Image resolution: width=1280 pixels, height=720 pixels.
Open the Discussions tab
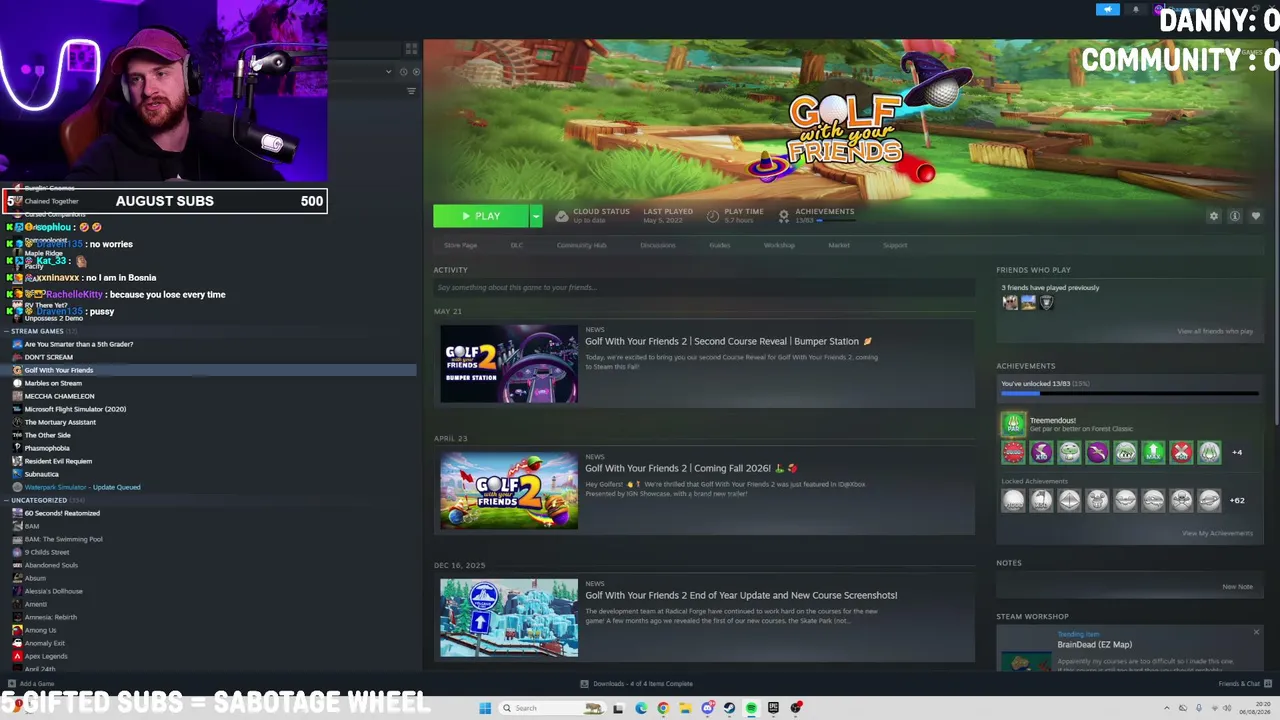[658, 245]
